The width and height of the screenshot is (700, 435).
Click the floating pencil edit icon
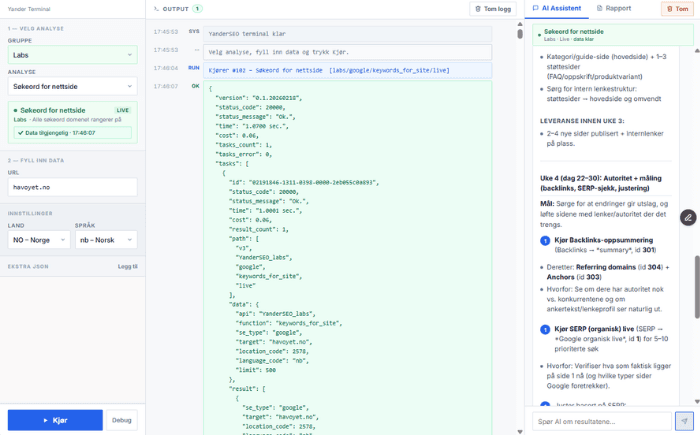[x=688, y=218]
